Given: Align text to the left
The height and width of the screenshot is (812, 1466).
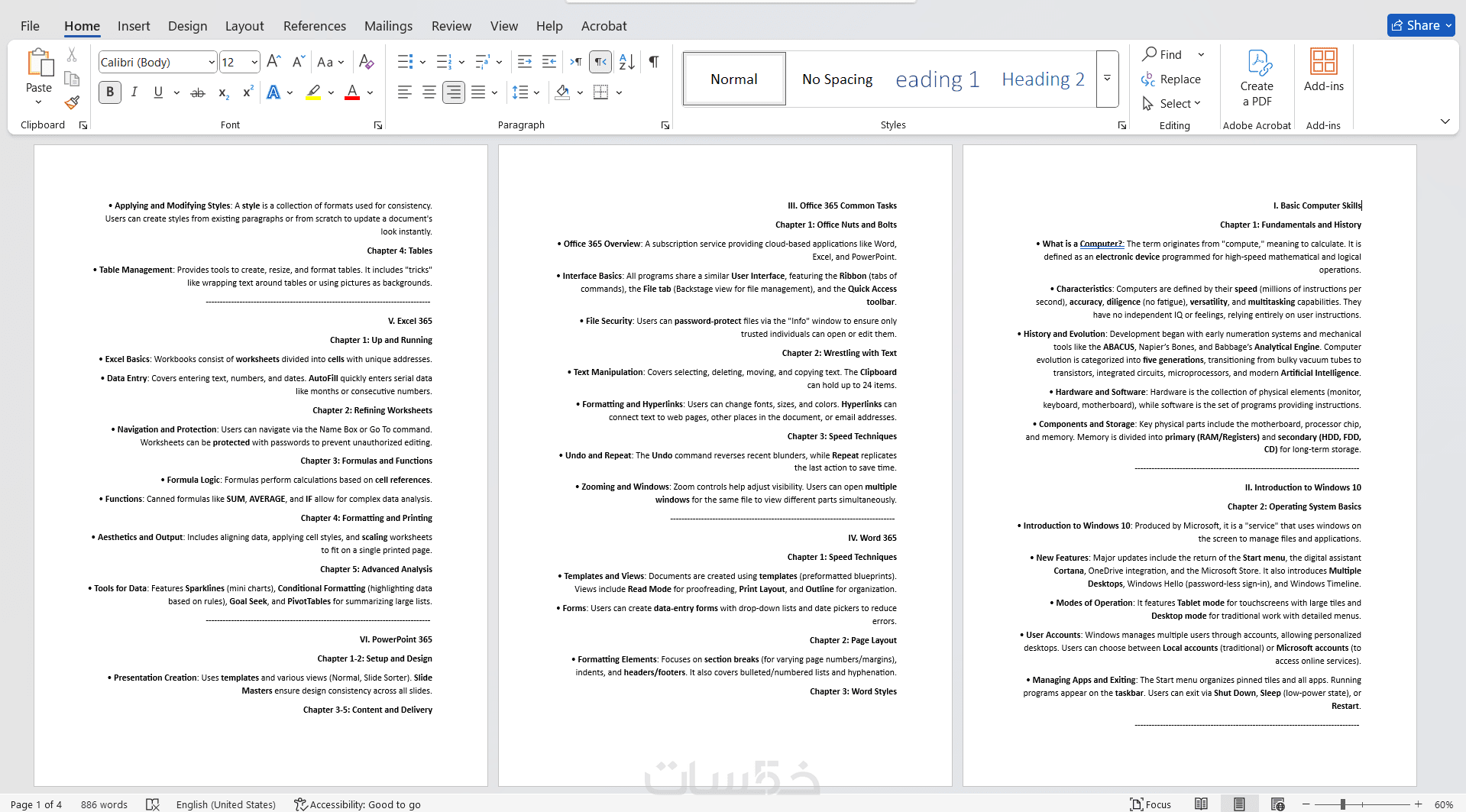Looking at the screenshot, I should tap(405, 92).
